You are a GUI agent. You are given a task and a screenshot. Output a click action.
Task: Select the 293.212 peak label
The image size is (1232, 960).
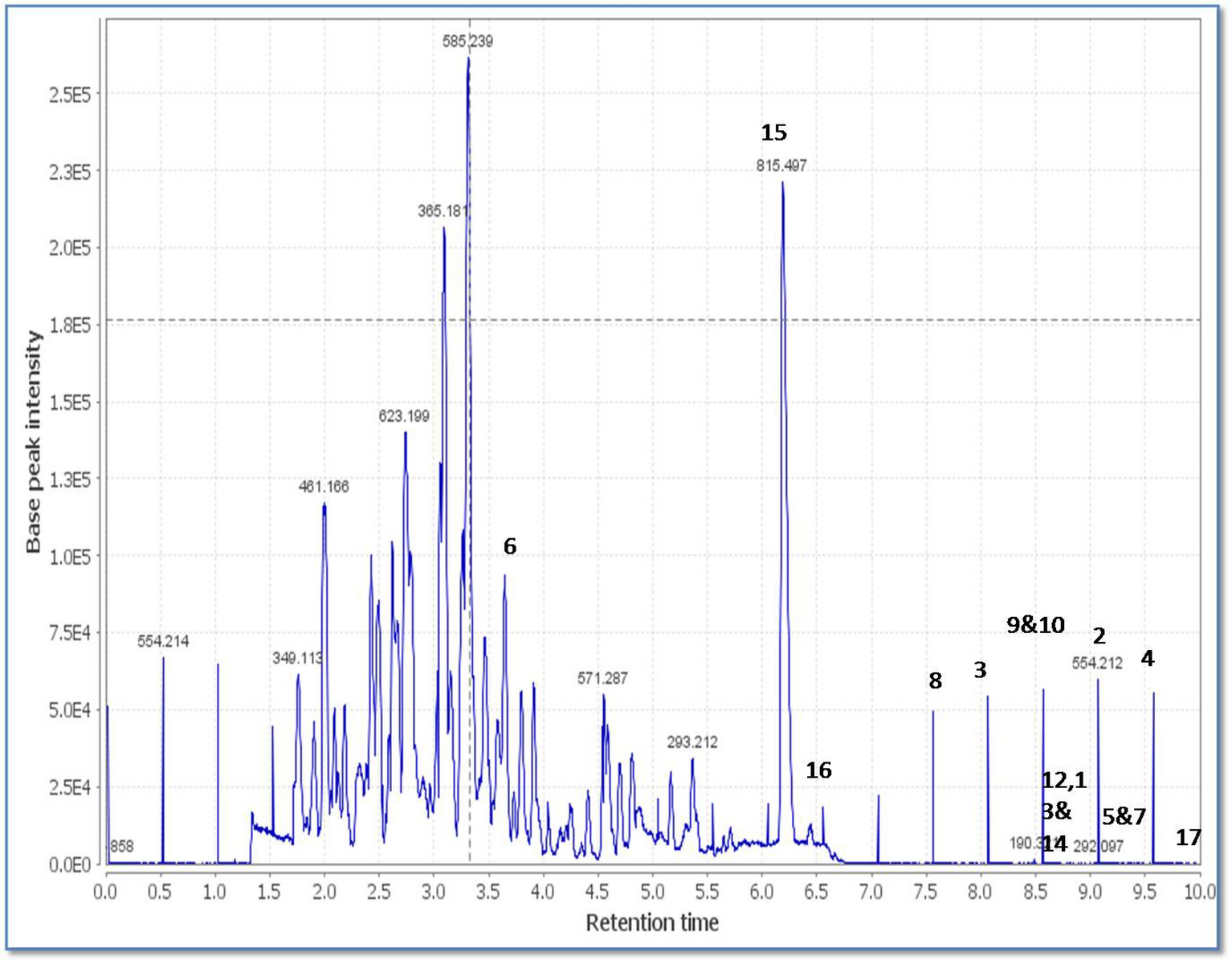pos(694,743)
